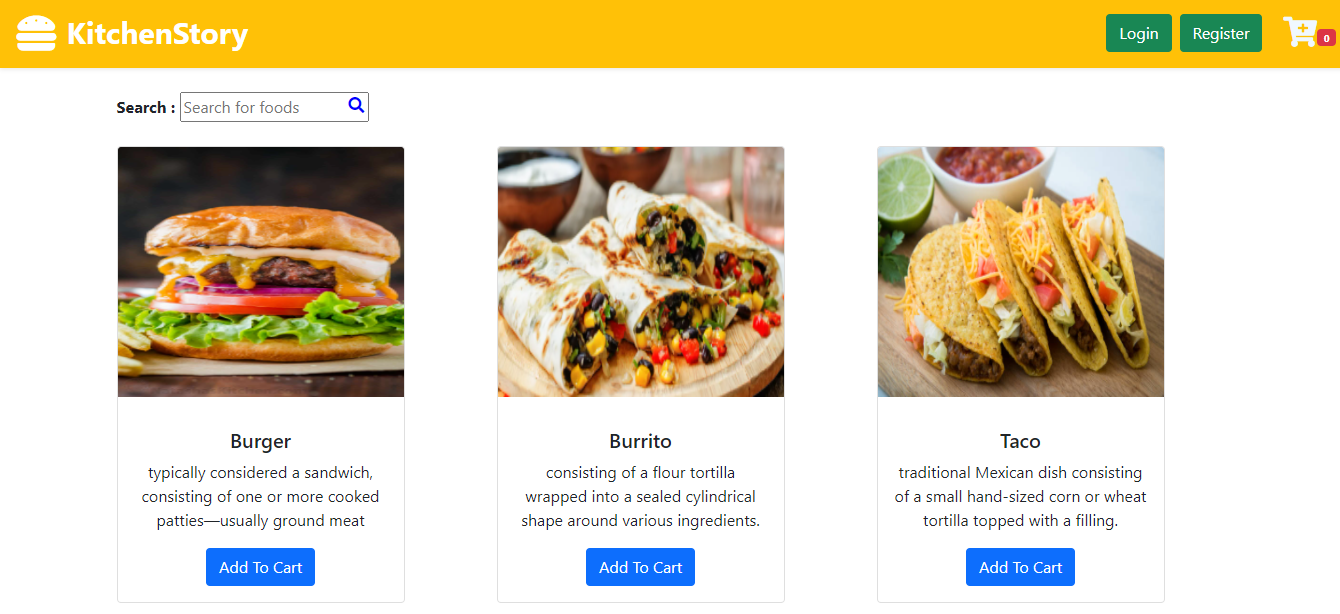Viewport: 1340px width, 614px height.
Task: Open the Burger item image
Action: click(x=260, y=271)
